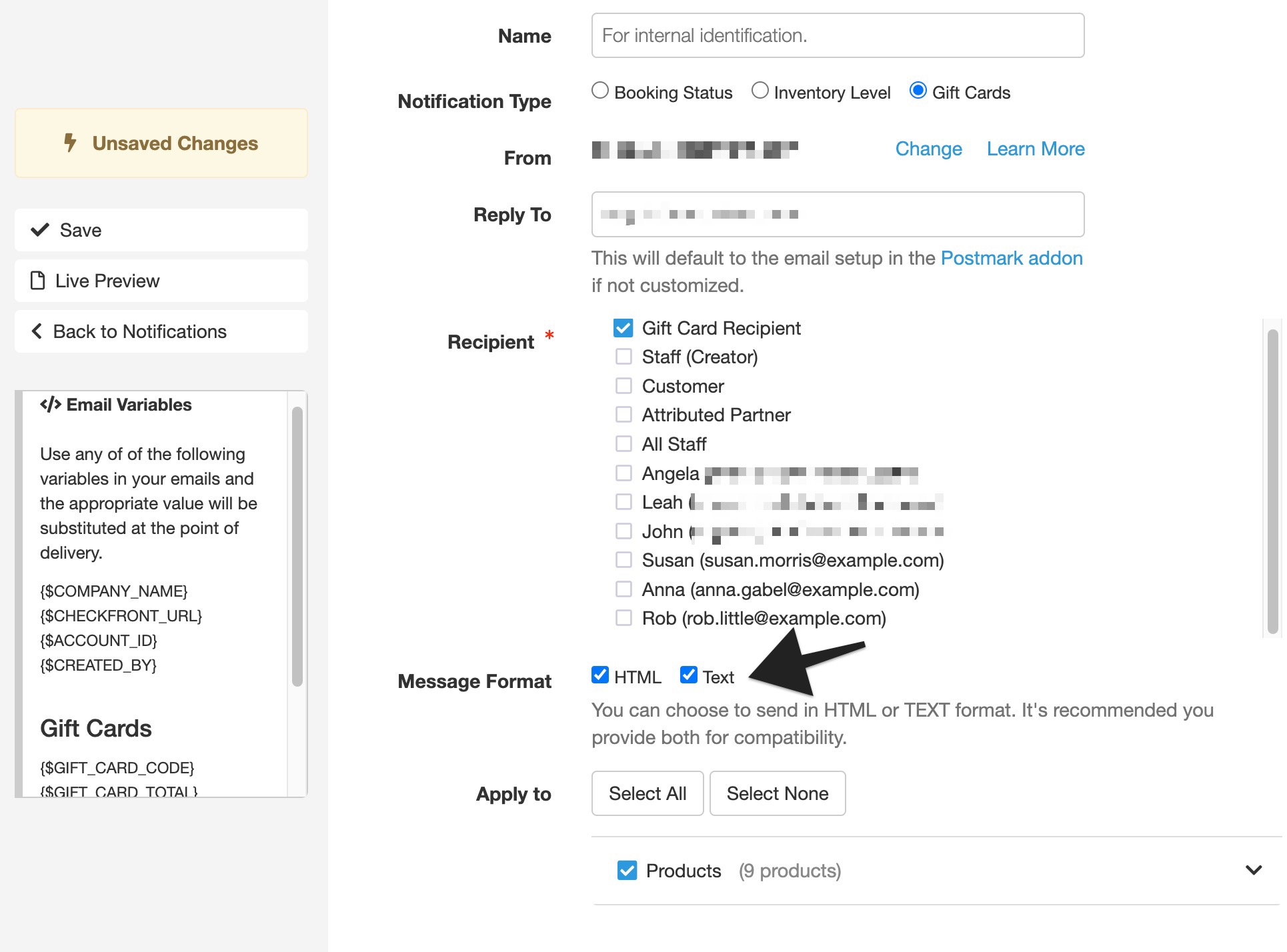Check the Susan recipient box
Screen dimensions: 1287x952
(623, 560)
